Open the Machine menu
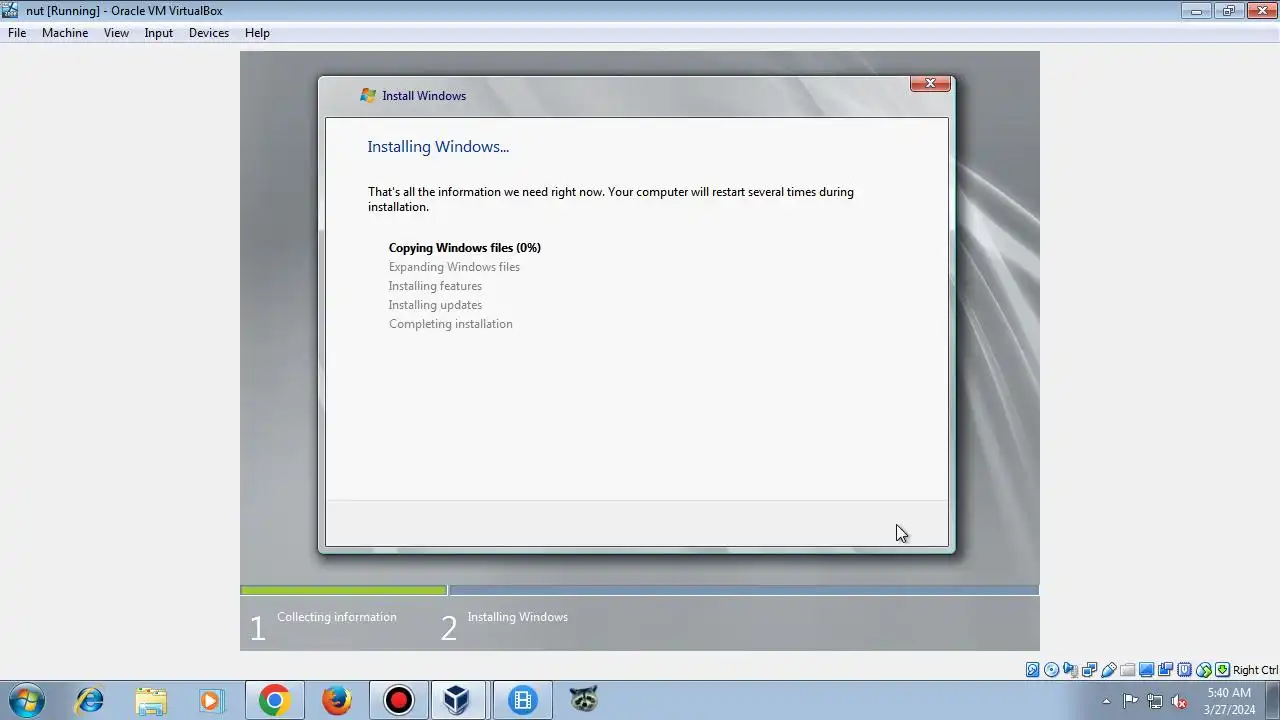 (x=65, y=33)
